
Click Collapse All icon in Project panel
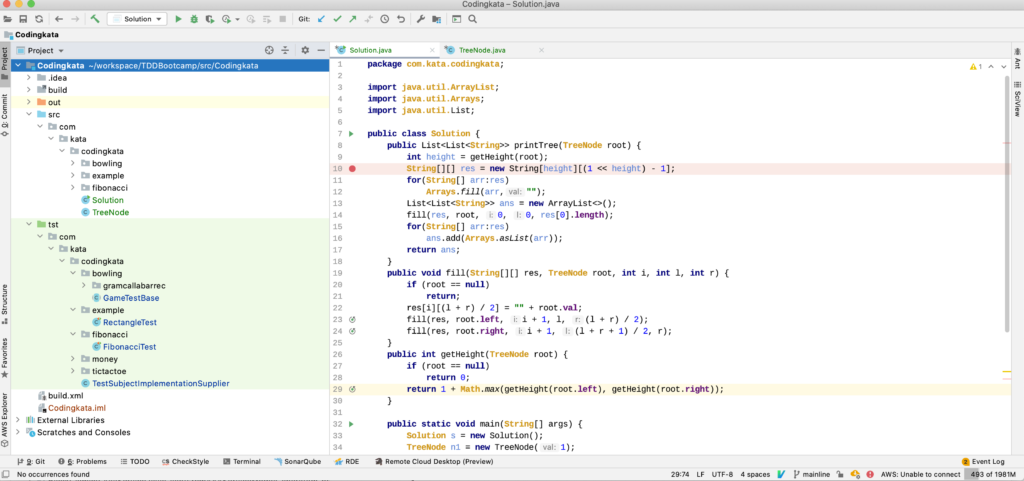[x=285, y=50]
